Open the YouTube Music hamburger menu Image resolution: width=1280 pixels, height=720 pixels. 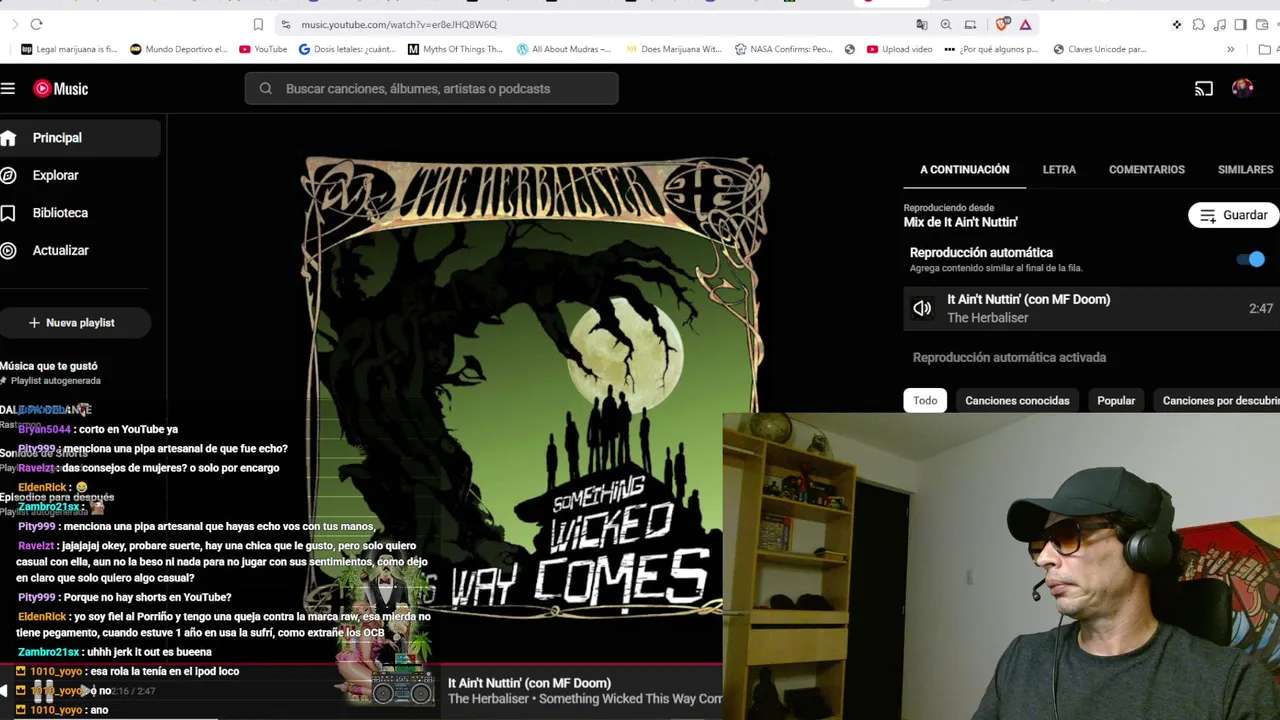coord(8,88)
